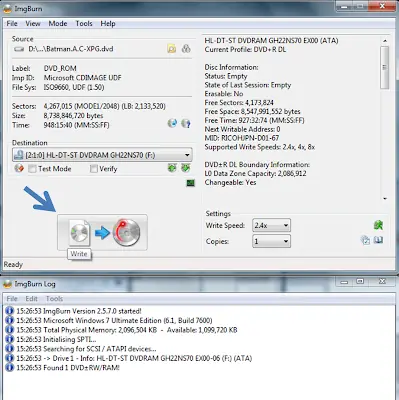
Task: Click the drive icon beside source path
Action: (x=19, y=49)
